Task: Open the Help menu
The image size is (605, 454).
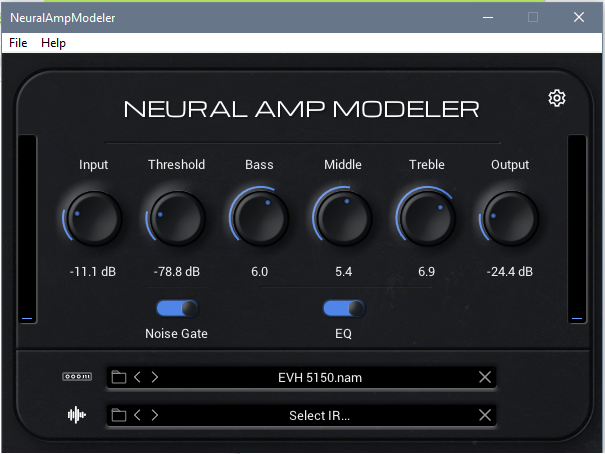Action: click(53, 43)
